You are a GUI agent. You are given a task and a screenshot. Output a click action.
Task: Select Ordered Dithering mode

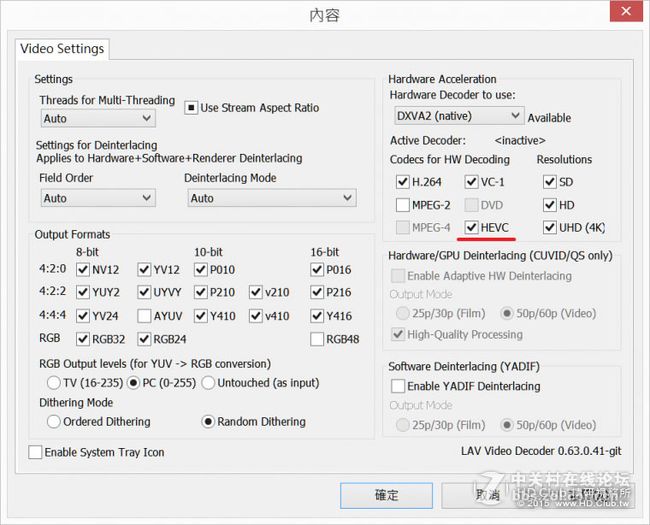pos(54,422)
